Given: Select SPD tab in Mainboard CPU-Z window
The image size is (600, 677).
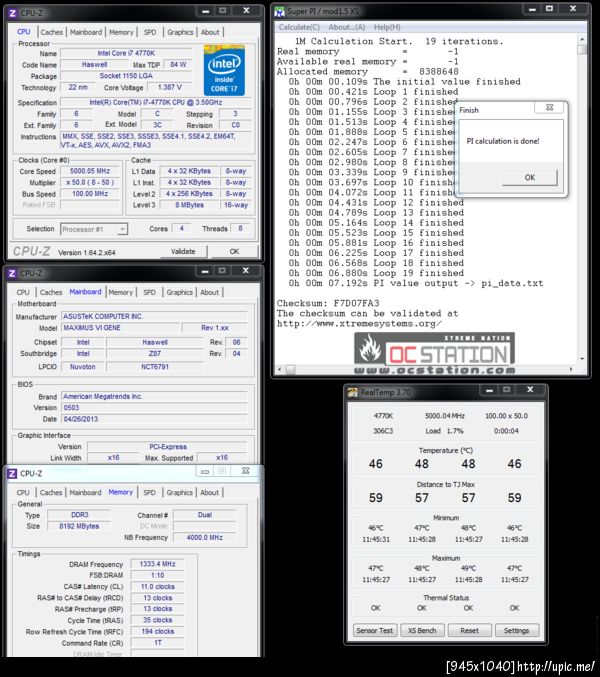Looking at the screenshot, I should (x=149, y=292).
